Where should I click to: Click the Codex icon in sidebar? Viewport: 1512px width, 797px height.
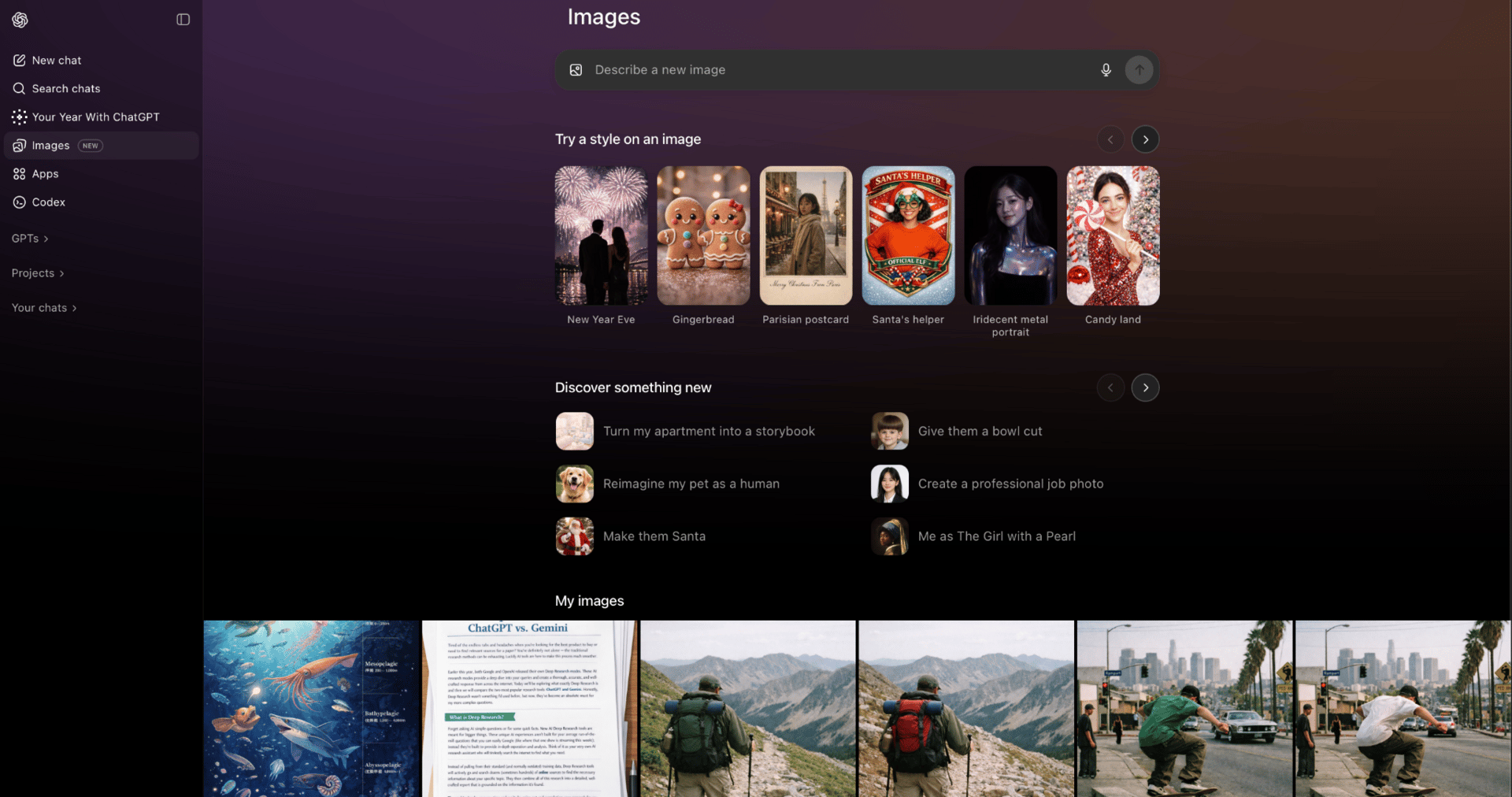20,202
